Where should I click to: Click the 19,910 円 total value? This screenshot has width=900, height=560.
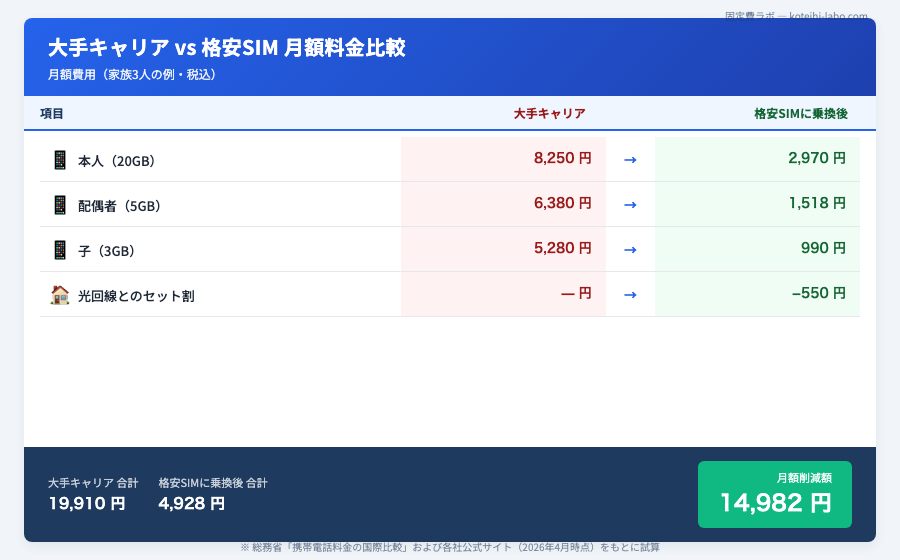pyautogui.click(x=87, y=503)
